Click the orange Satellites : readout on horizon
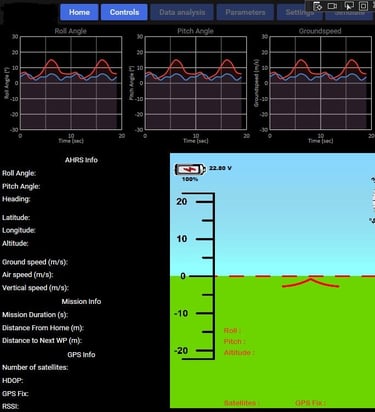 [x=242, y=403]
